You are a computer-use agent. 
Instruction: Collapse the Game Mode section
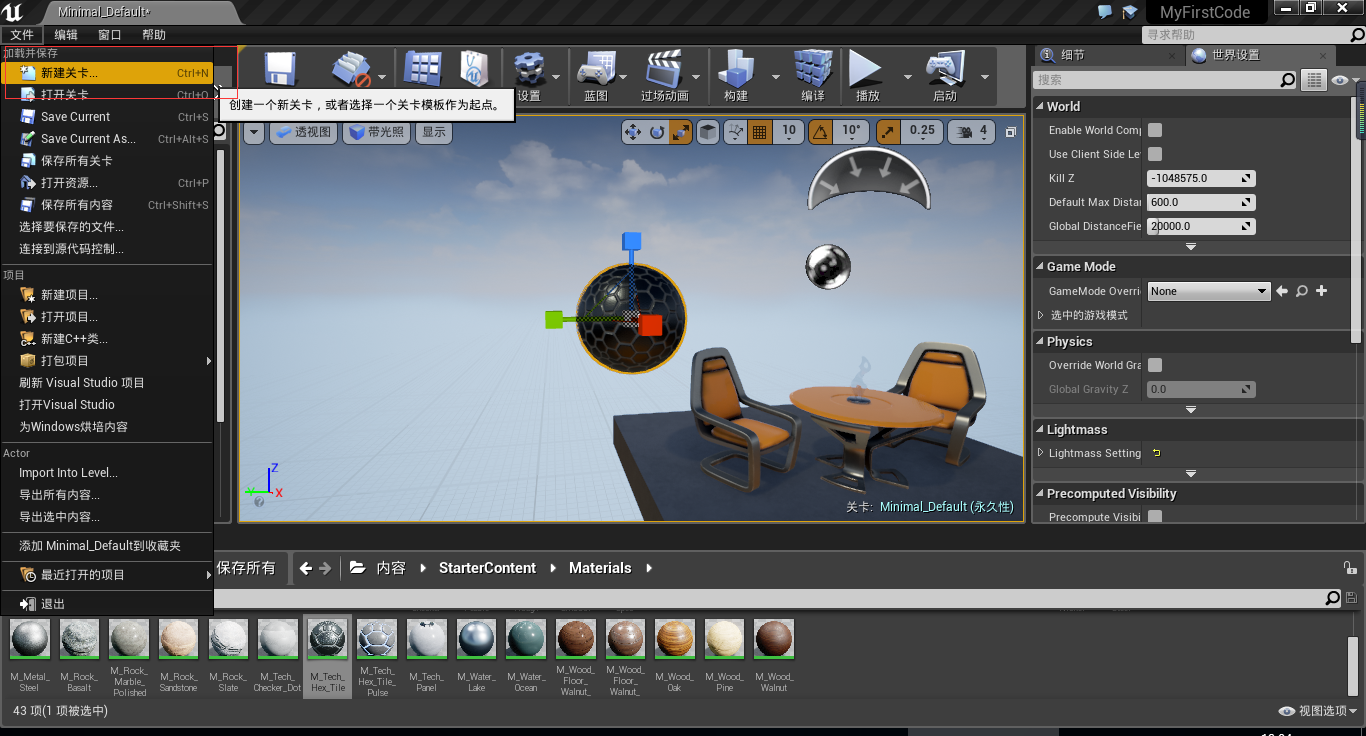coord(1040,266)
